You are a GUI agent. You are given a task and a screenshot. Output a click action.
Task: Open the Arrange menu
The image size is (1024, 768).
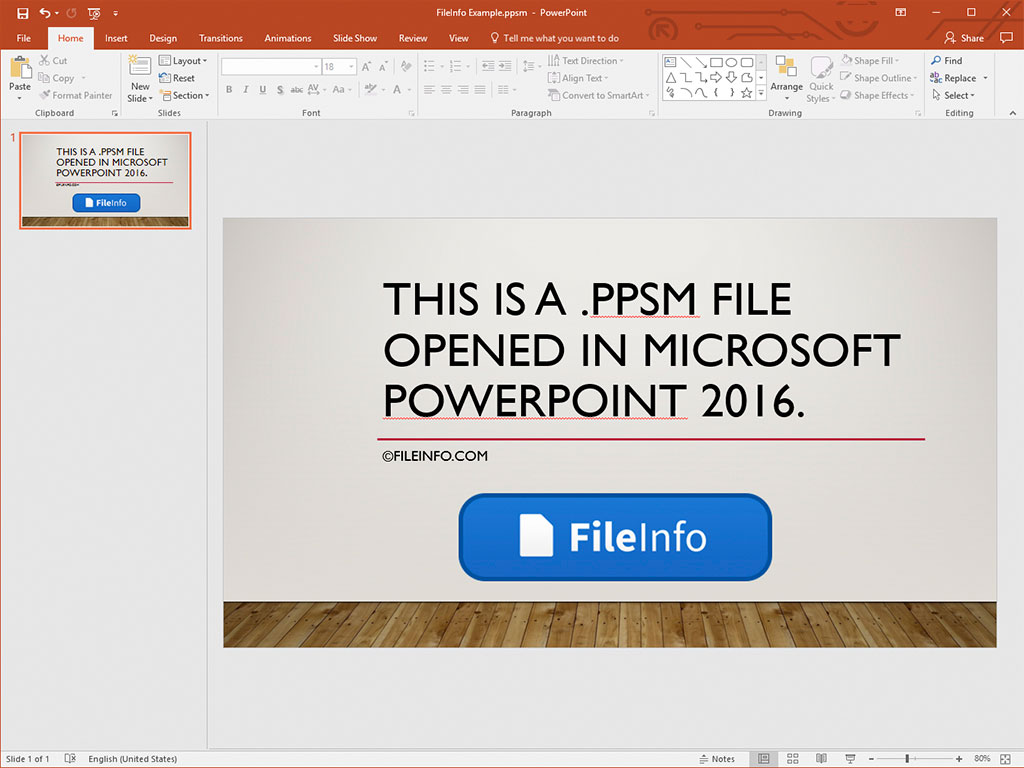click(786, 78)
